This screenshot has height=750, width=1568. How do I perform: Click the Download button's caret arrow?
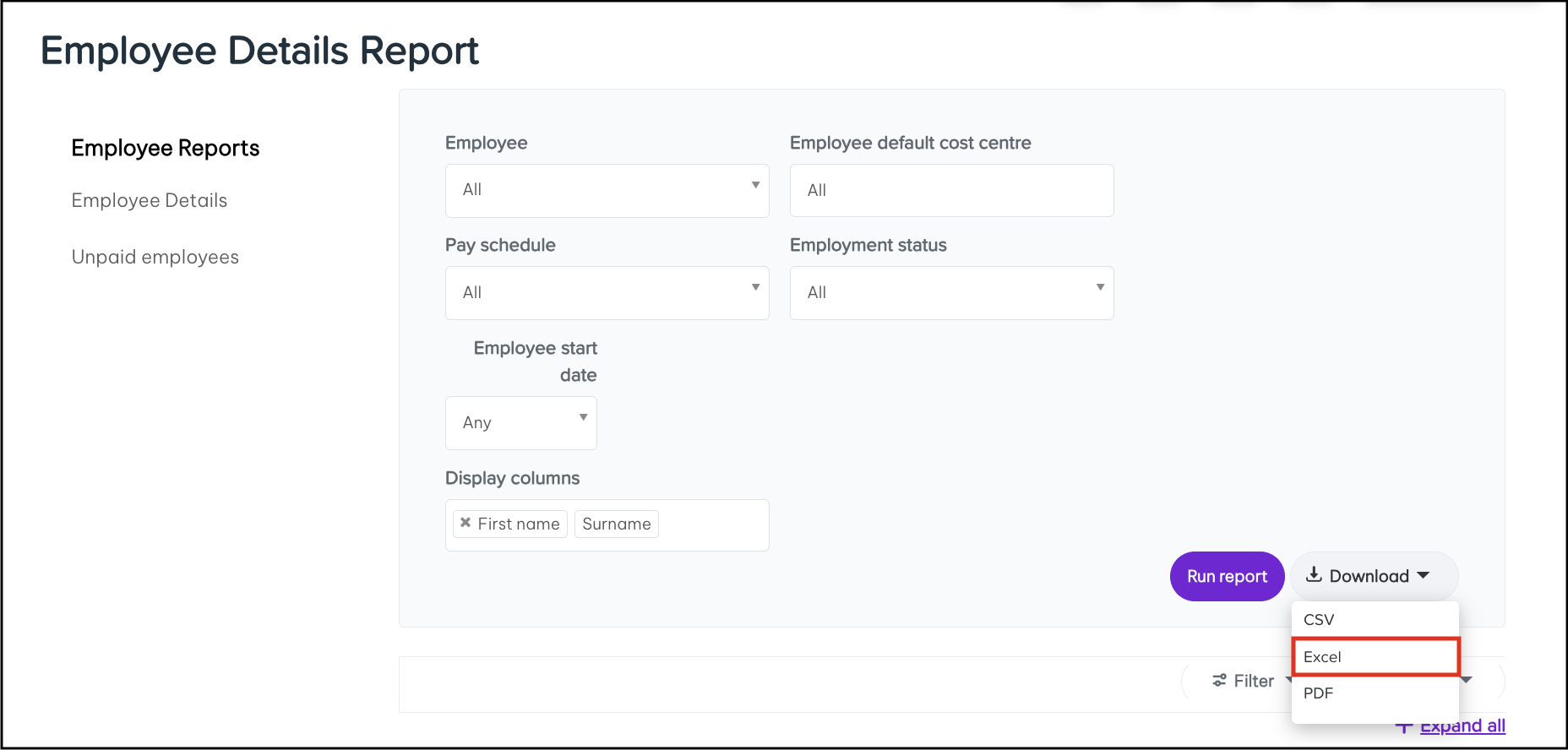[1424, 575]
